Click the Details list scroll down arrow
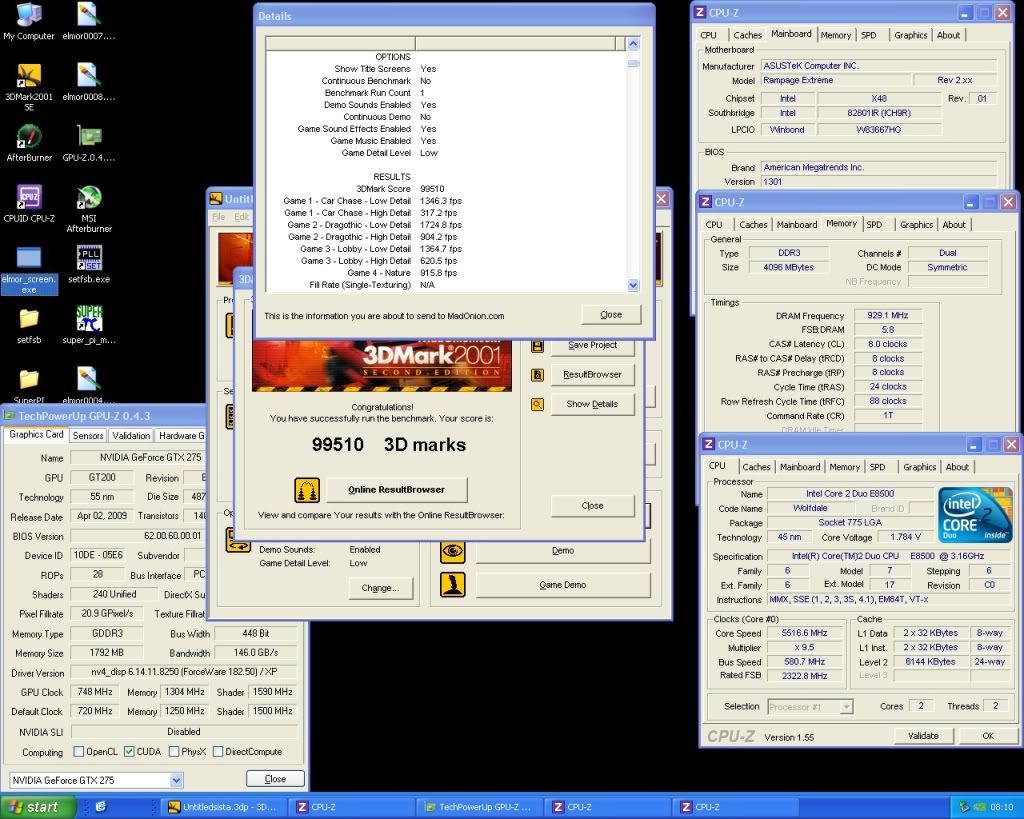This screenshot has width=1024, height=819. tap(633, 285)
